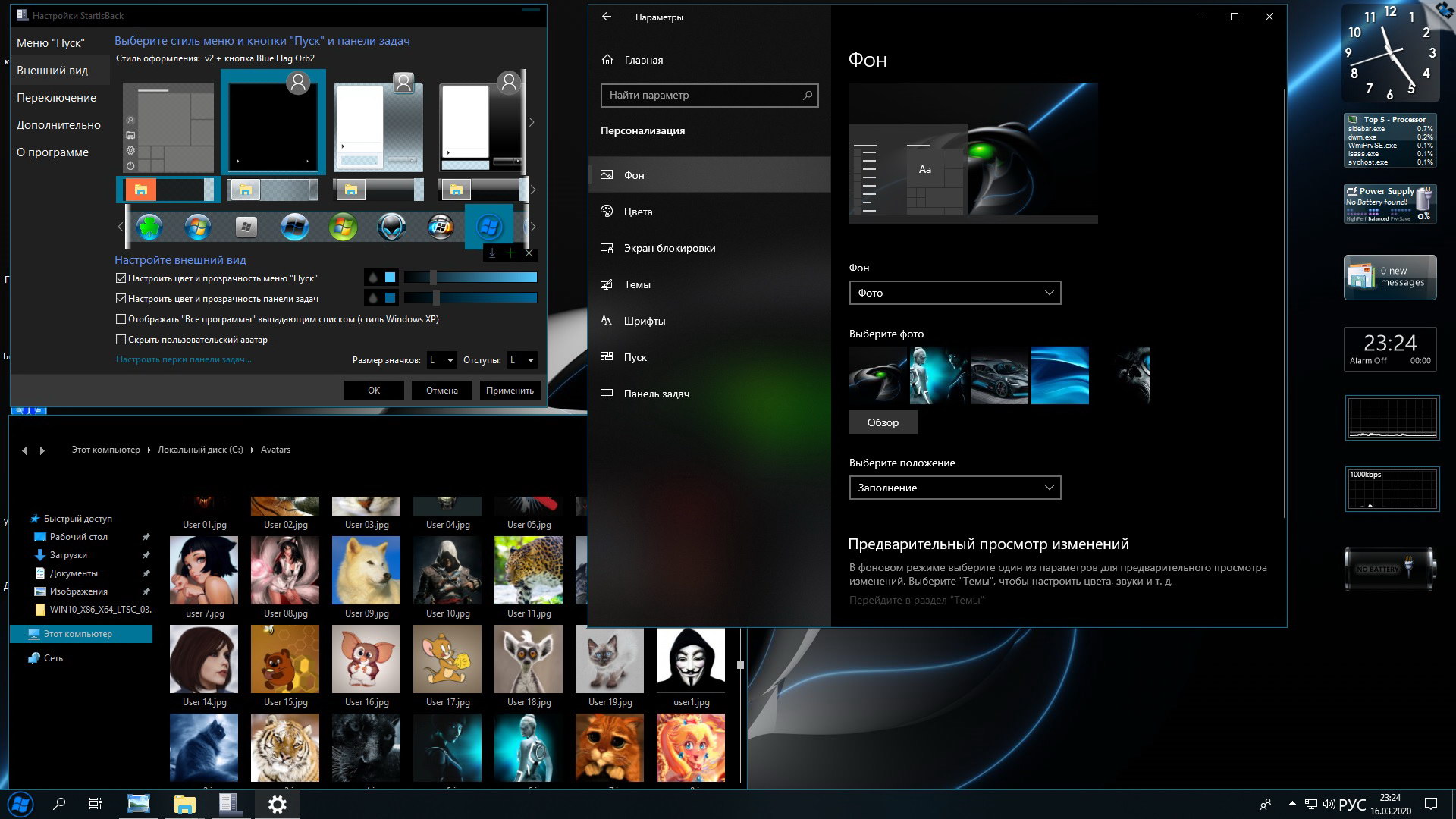Screen dimensions: 1456x819
Task: Select the green Windows XP orb
Action: tap(343, 227)
